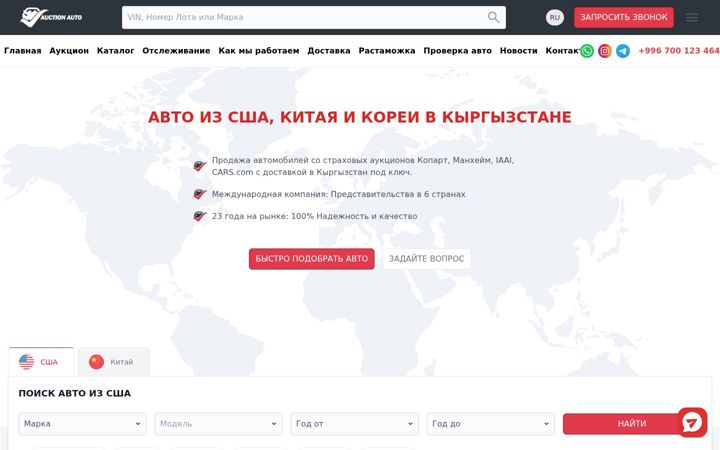This screenshot has width=720, height=450.
Task: Focus the VIN or lot search field
Action: click(x=314, y=17)
